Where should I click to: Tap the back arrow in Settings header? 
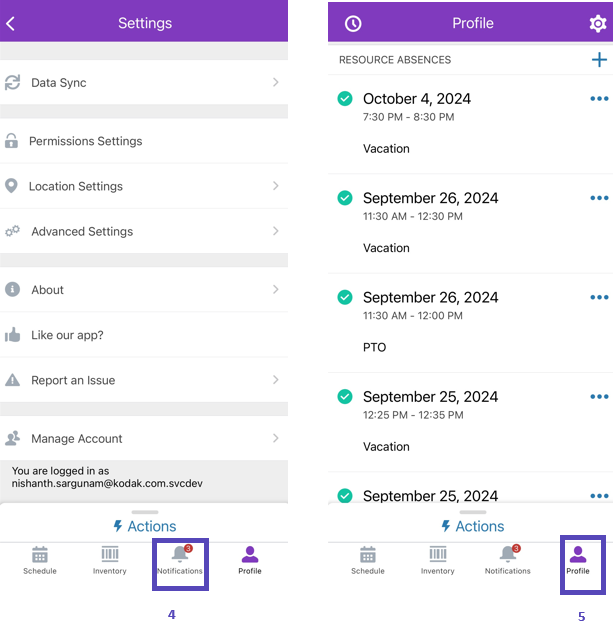click(x=11, y=23)
